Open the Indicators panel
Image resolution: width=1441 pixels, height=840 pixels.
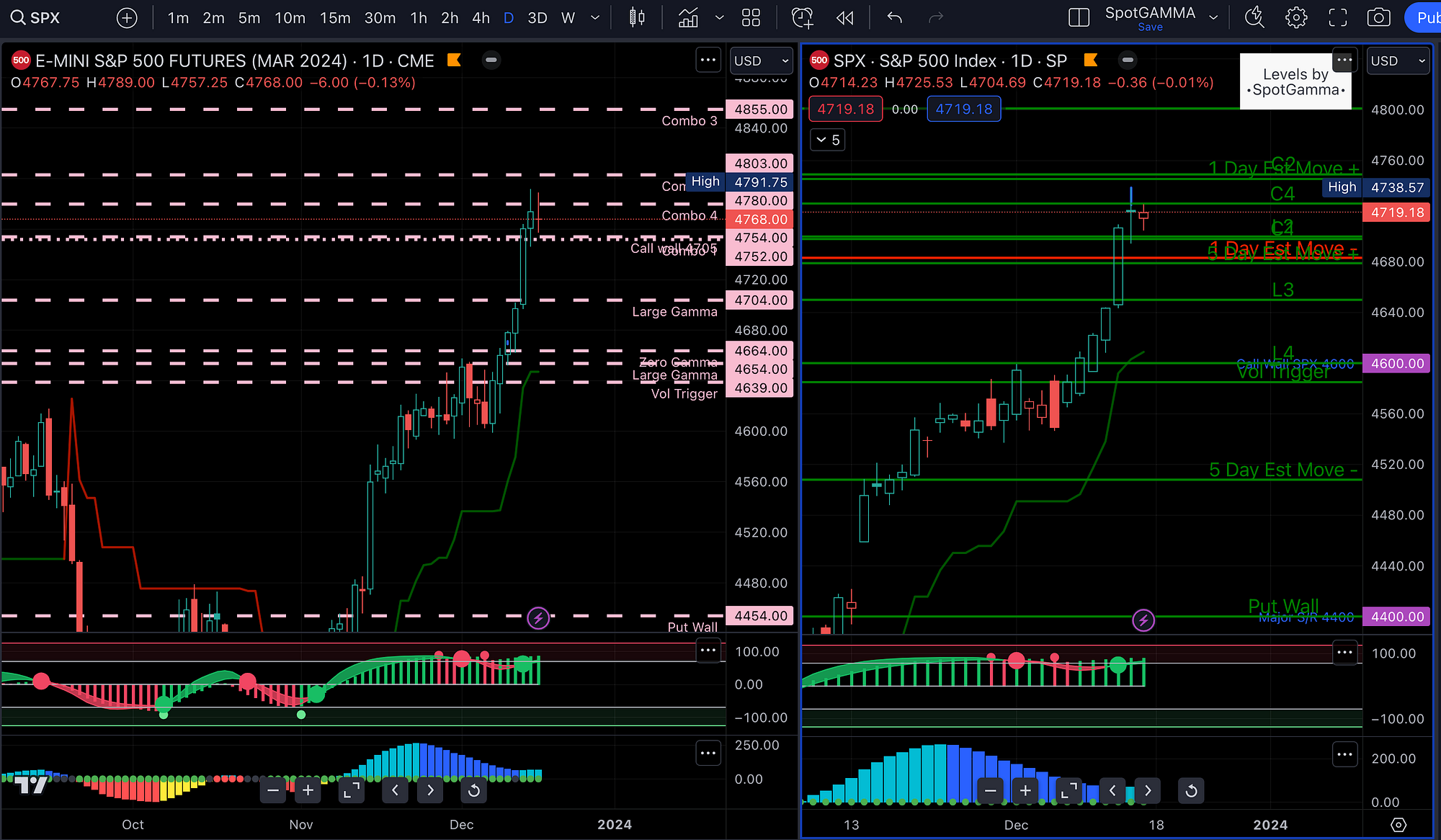688,17
